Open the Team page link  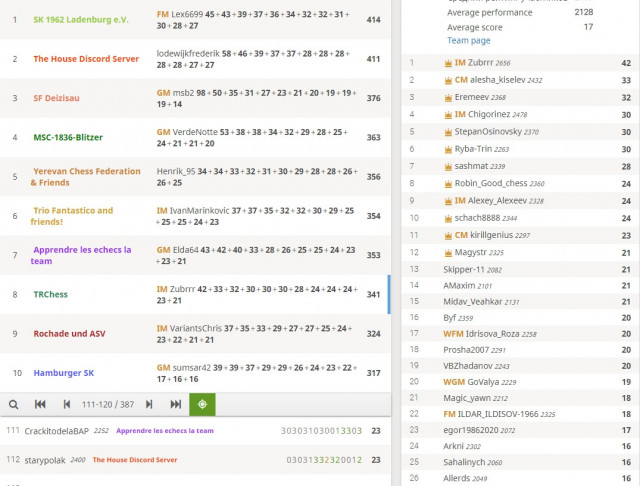[469, 40]
